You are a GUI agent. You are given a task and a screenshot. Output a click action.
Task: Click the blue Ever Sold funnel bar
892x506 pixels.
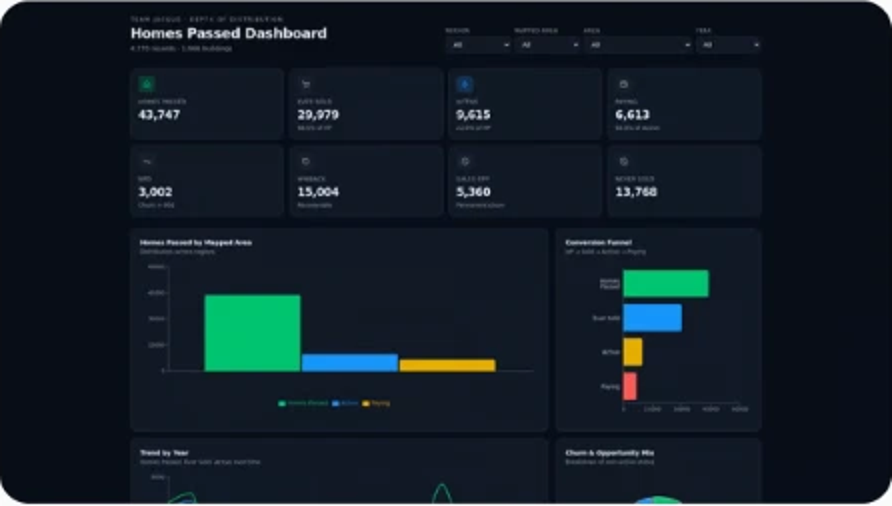click(653, 318)
